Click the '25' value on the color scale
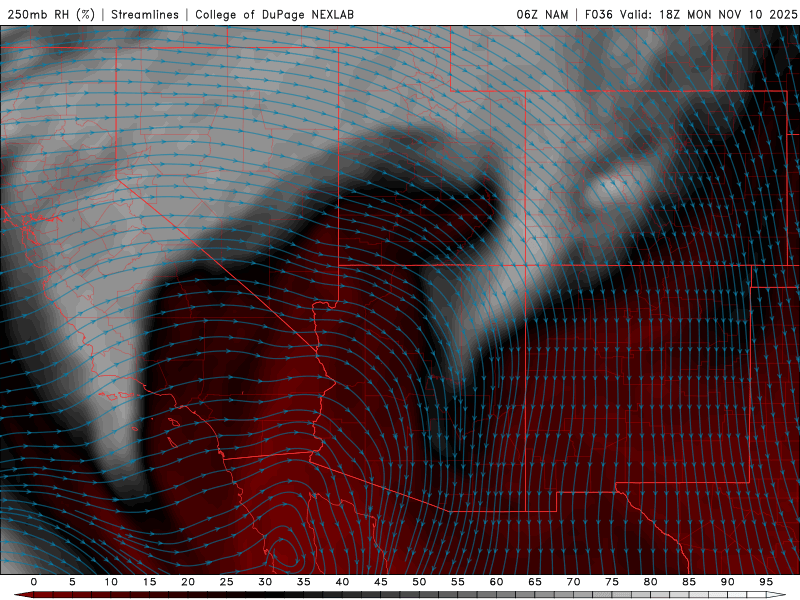This screenshot has height=600, width=800. [226, 582]
